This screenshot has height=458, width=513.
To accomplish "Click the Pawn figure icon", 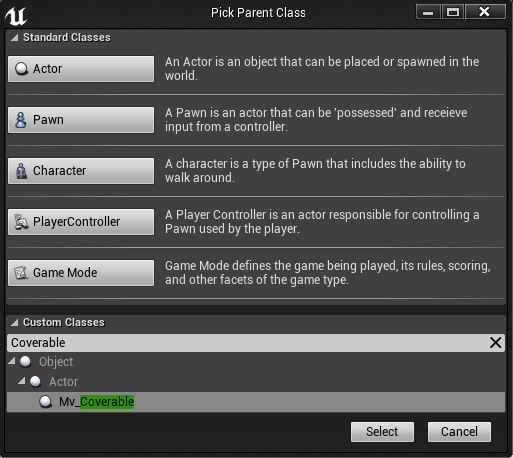I will tap(21, 120).
